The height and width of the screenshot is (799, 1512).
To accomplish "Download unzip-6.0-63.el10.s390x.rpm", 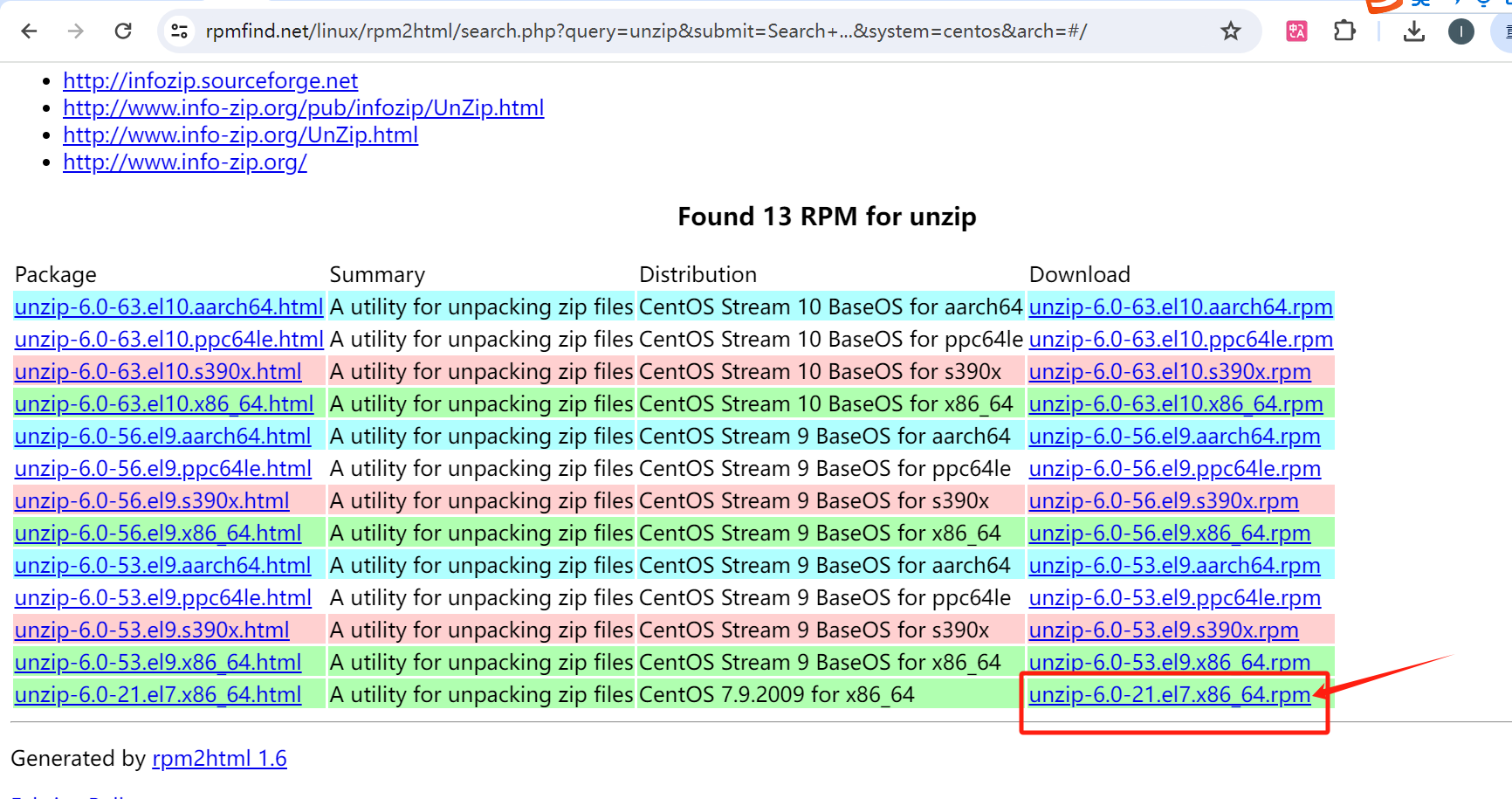I will pyautogui.click(x=1170, y=371).
